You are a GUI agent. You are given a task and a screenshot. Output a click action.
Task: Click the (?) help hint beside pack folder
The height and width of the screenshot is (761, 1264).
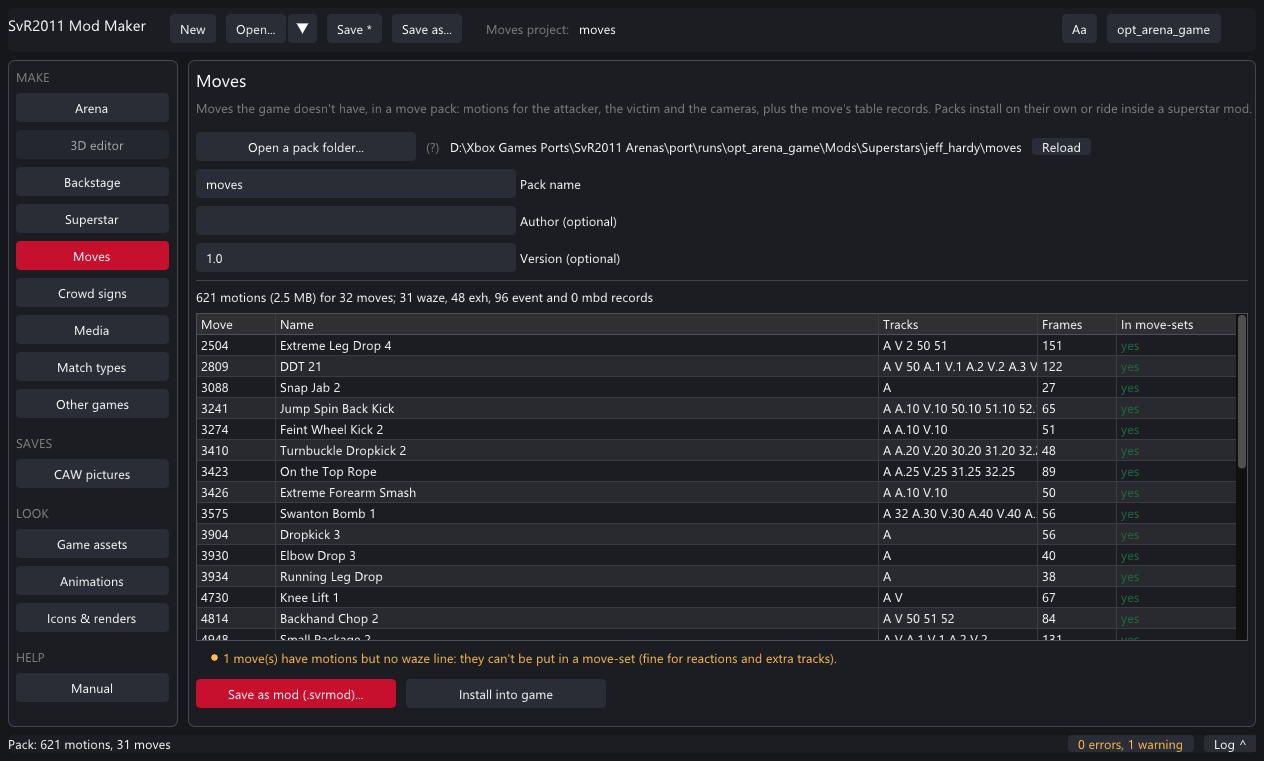[x=433, y=147]
